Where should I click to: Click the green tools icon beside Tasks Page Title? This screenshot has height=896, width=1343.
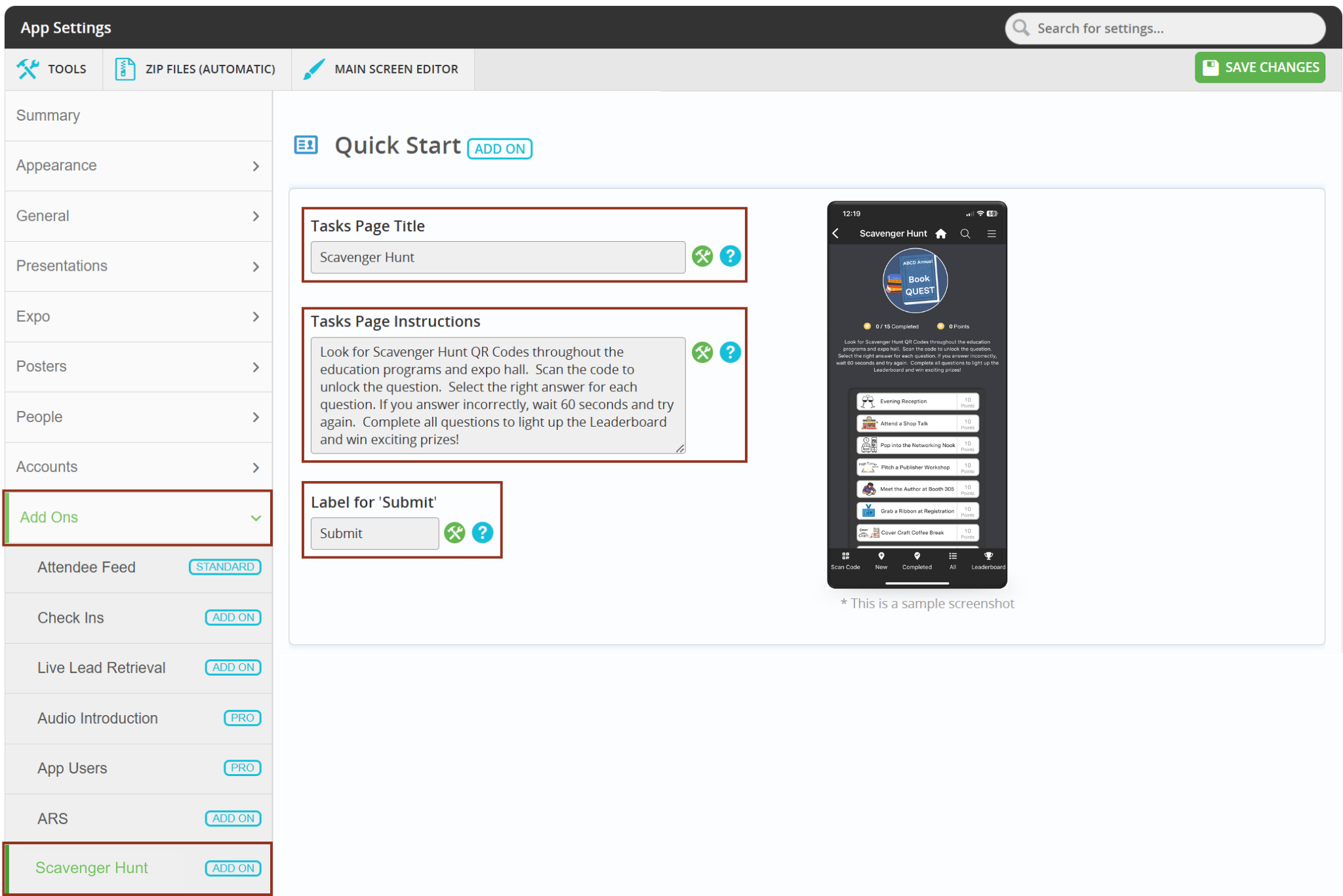click(702, 256)
